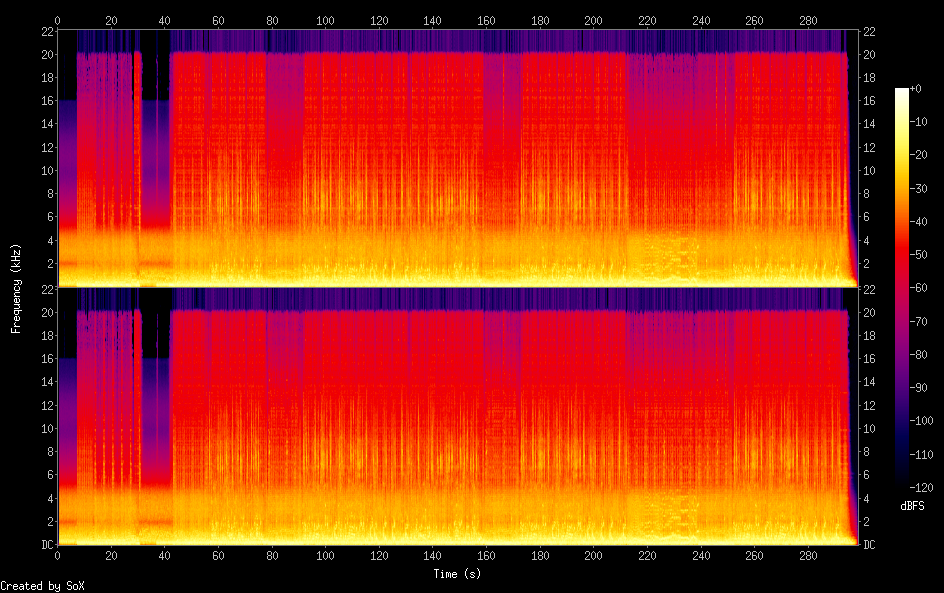
Task: Click the black bottom end of the dBFS color bar
Action: [x=902, y=482]
